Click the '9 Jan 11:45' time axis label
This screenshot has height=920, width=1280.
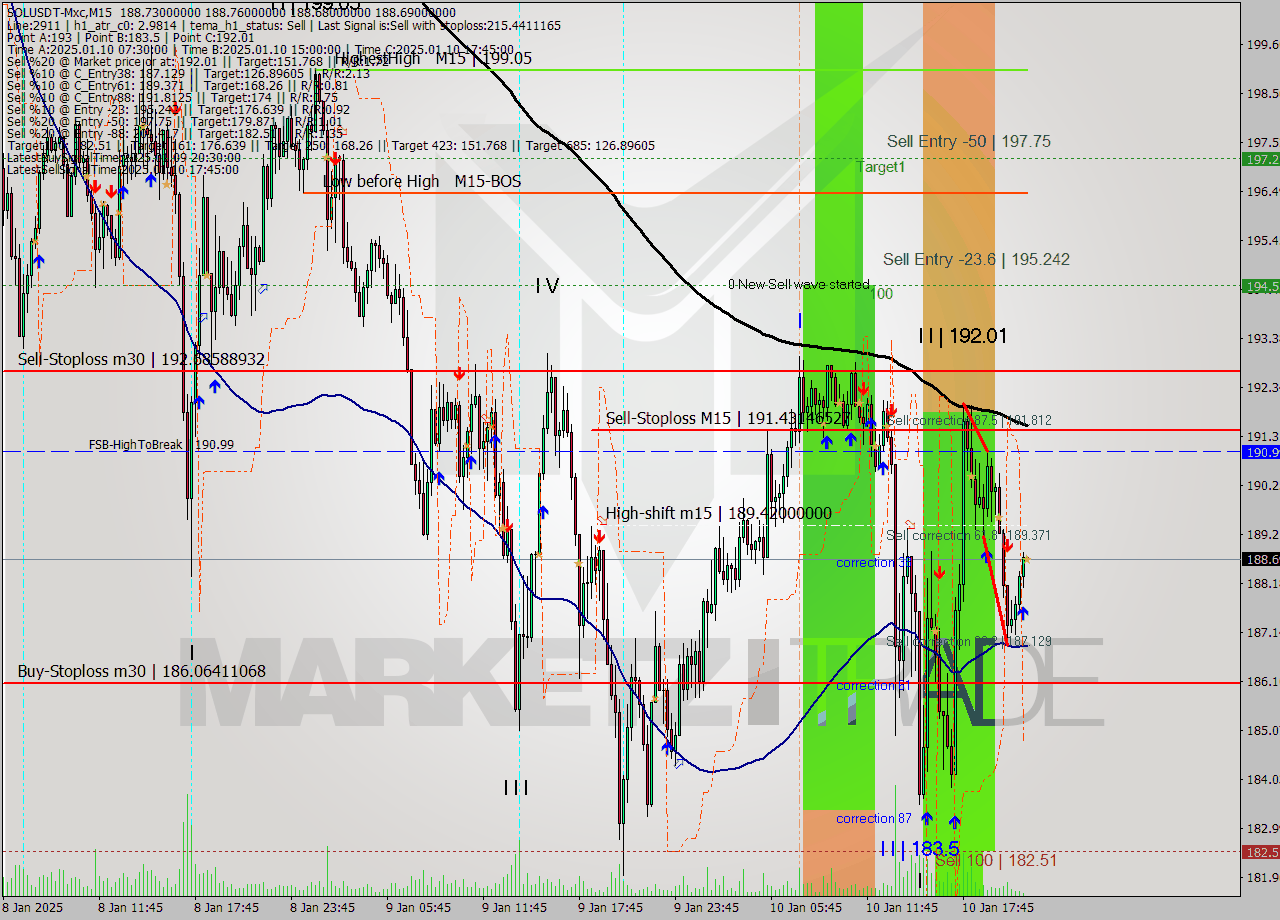point(514,908)
